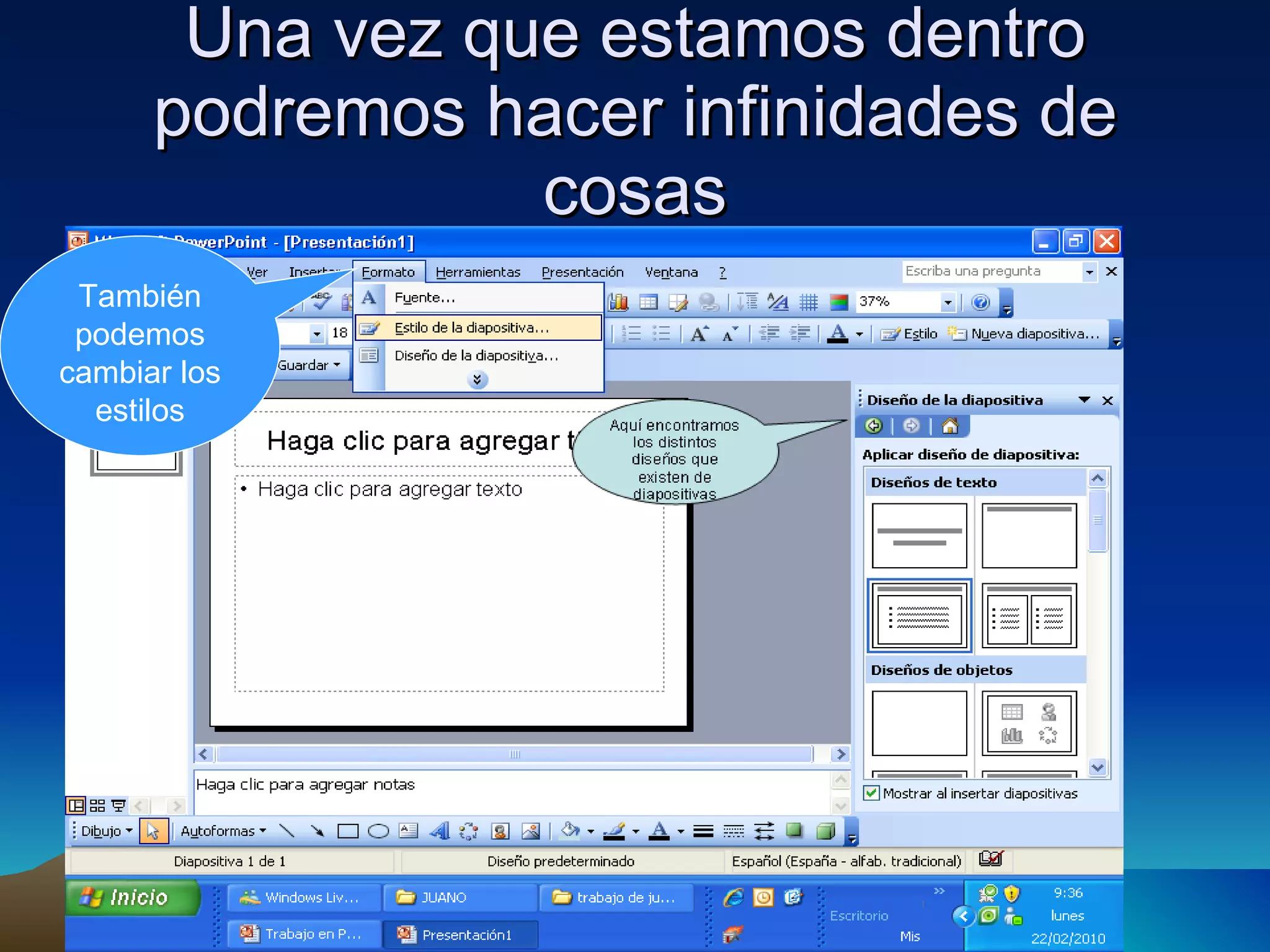Open the font color dropdown arrow

859,334
